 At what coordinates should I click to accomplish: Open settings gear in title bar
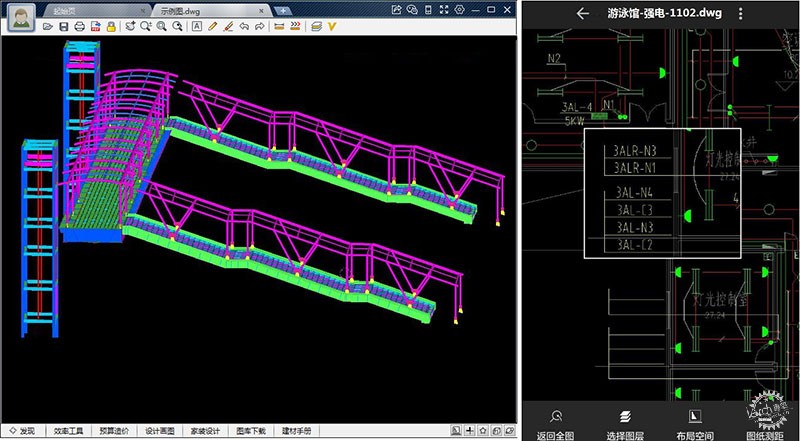point(460,10)
